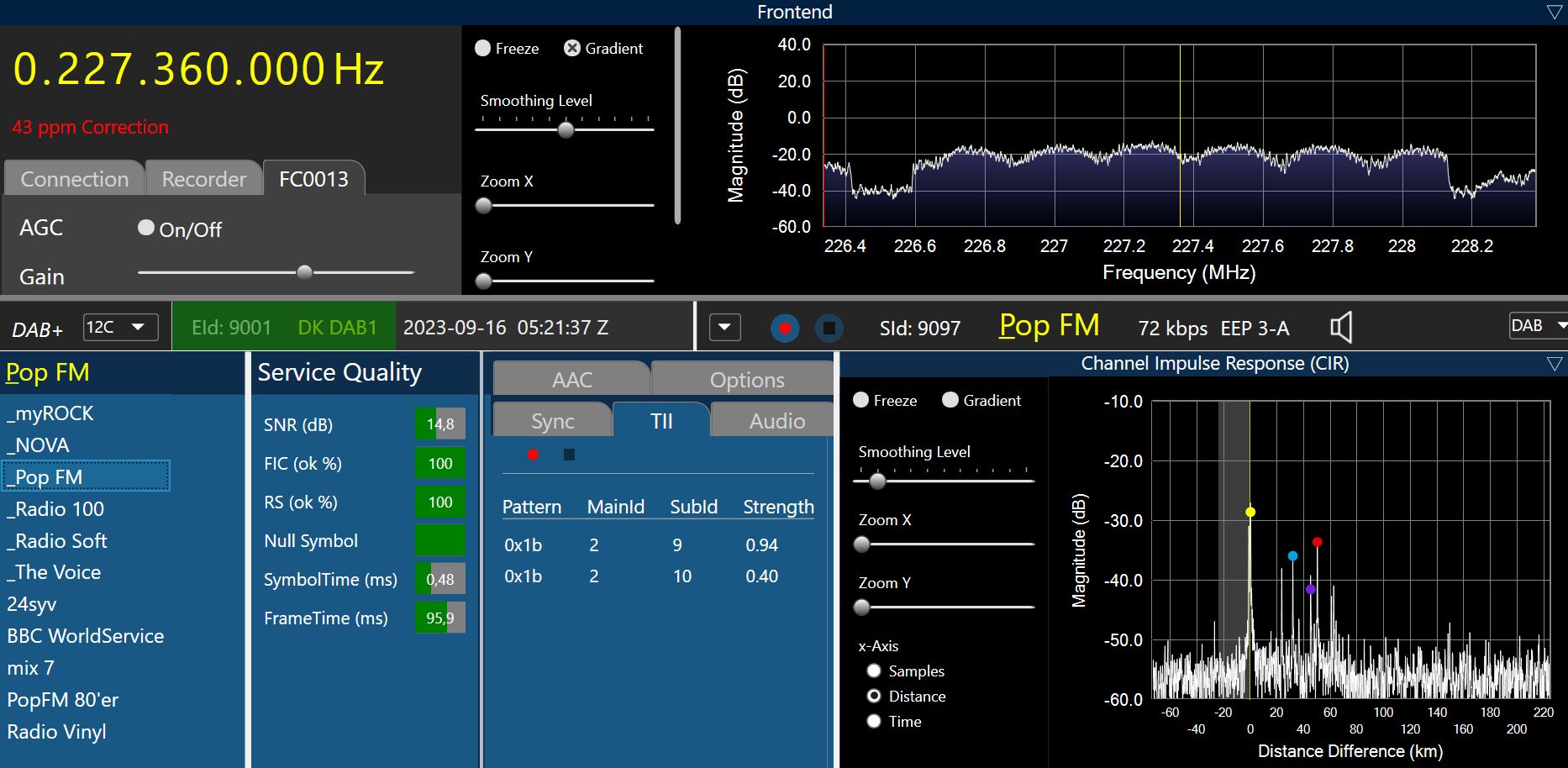
Task: Switch to the Recorder tab
Action: click(x=203, y=179)
